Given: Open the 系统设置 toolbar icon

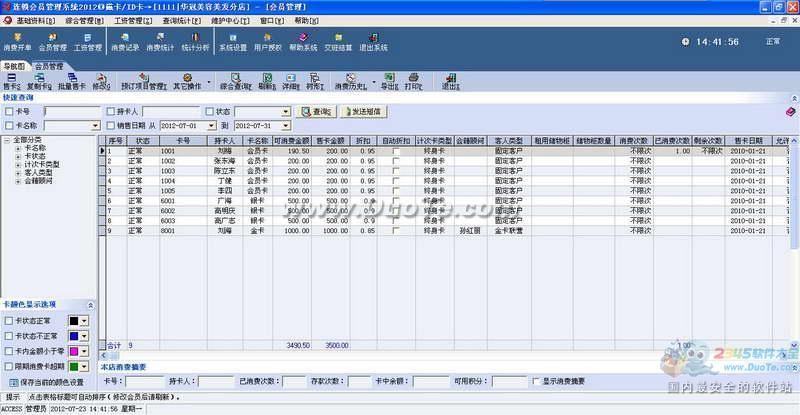Looking at the screenshot, I should [233, 42].
